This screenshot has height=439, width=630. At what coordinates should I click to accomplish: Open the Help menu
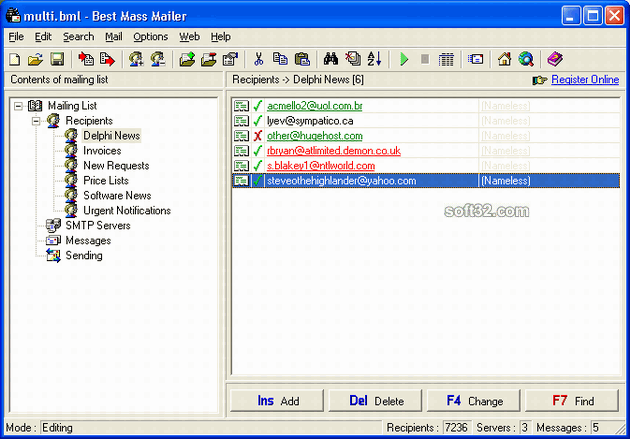tap(221, 37)
